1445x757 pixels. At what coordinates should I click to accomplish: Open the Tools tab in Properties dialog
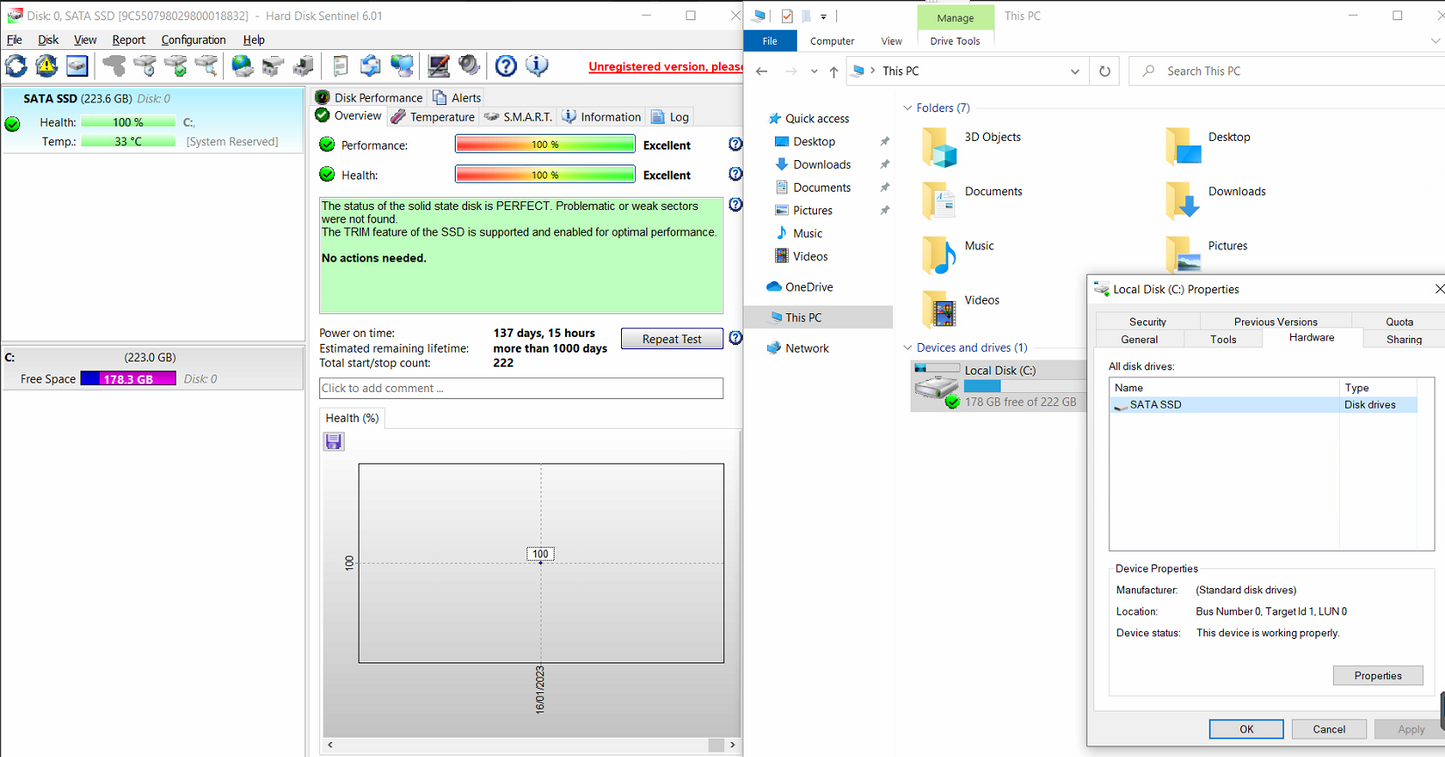pyautogui.click(x=1223, y=339)
